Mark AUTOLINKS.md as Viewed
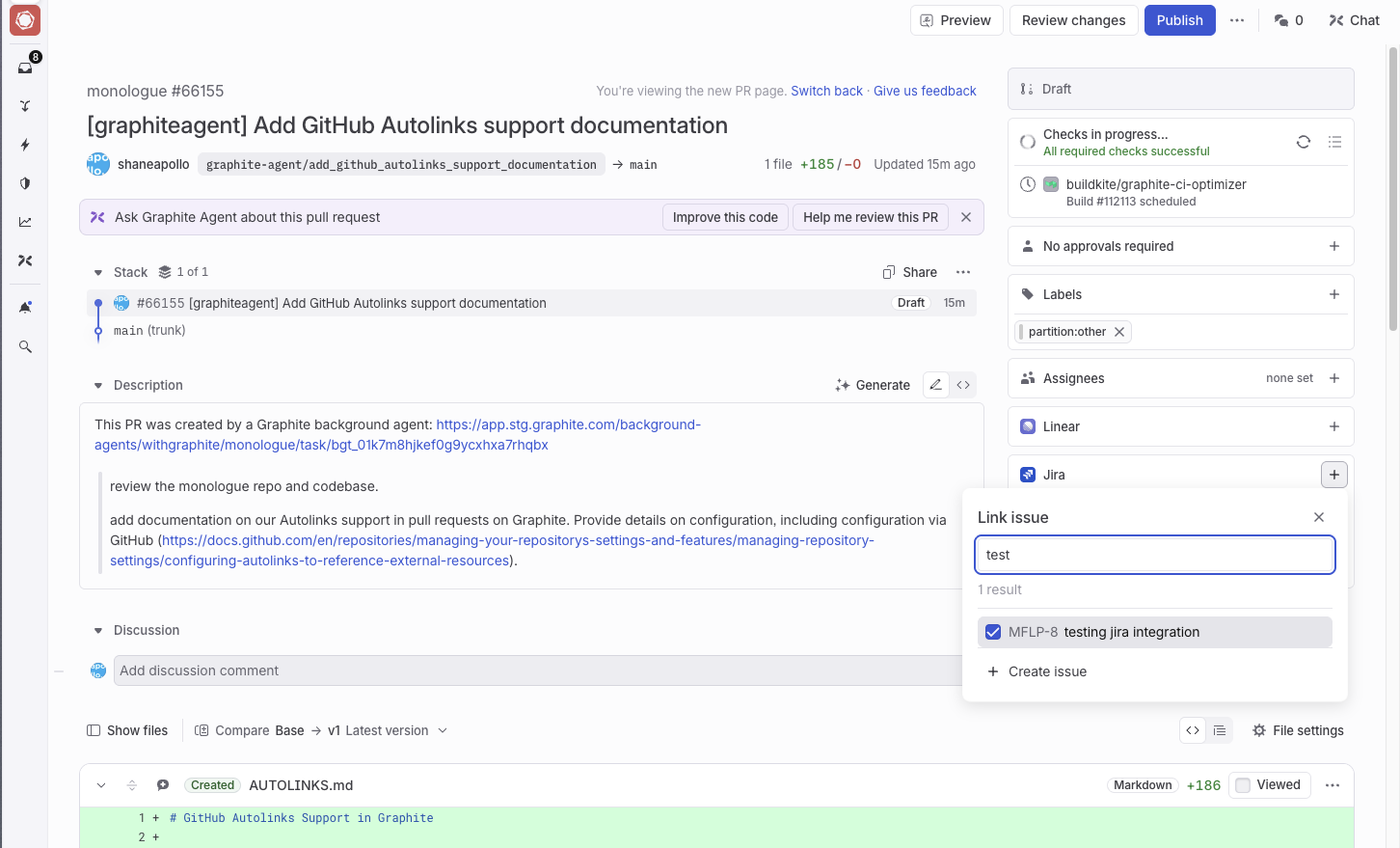The width and height of the screenshot is (1400, 848). click(1244, 785)
